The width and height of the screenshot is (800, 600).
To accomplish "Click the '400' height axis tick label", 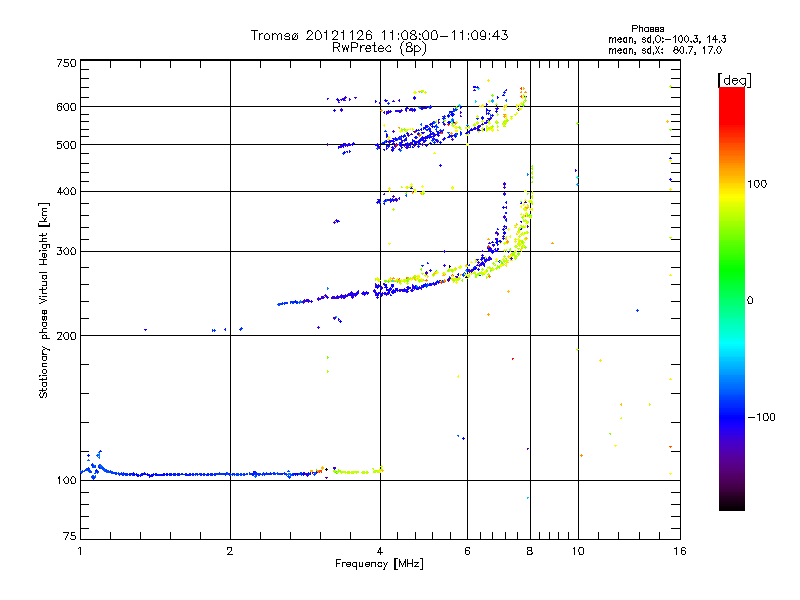I will pyautogui.click(x=66, y=192).
